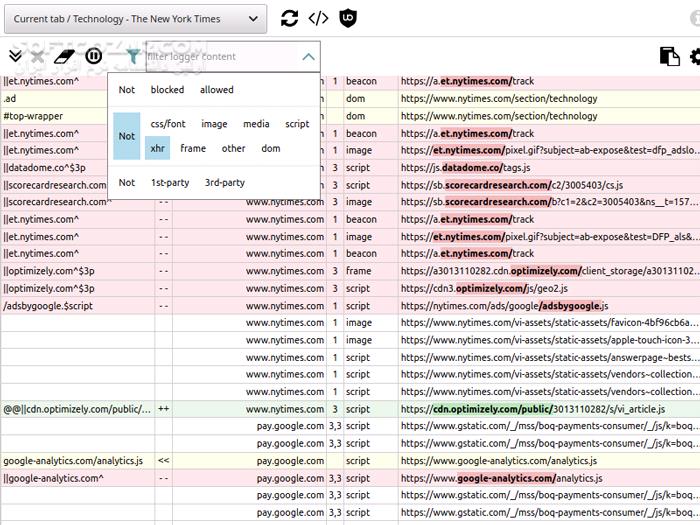Viewport: 700px width, 525px height.
Task: Open the www.google-analytics.com/analytics.js blocked URL
Action: click(x=502, y=479)
